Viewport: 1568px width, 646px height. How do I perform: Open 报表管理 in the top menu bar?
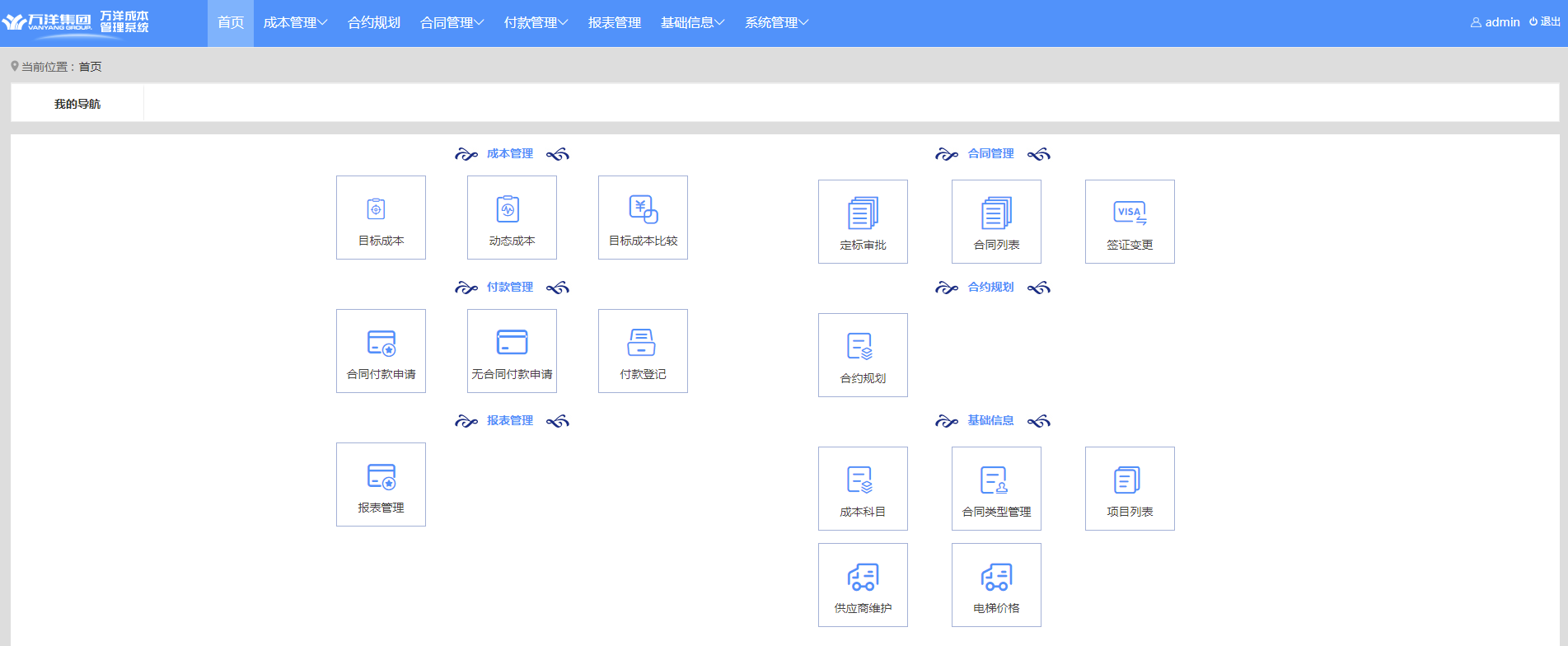(615, 23)
